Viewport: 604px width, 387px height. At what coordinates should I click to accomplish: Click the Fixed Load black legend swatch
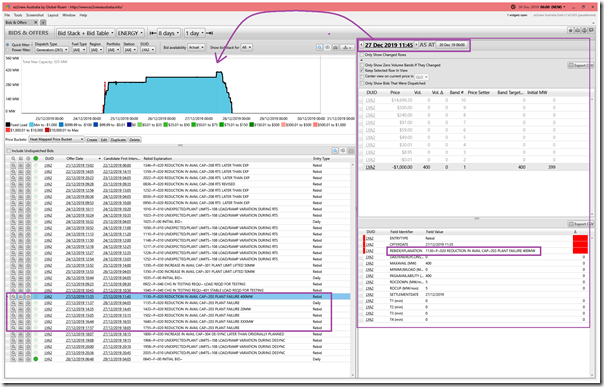[8, 125]
